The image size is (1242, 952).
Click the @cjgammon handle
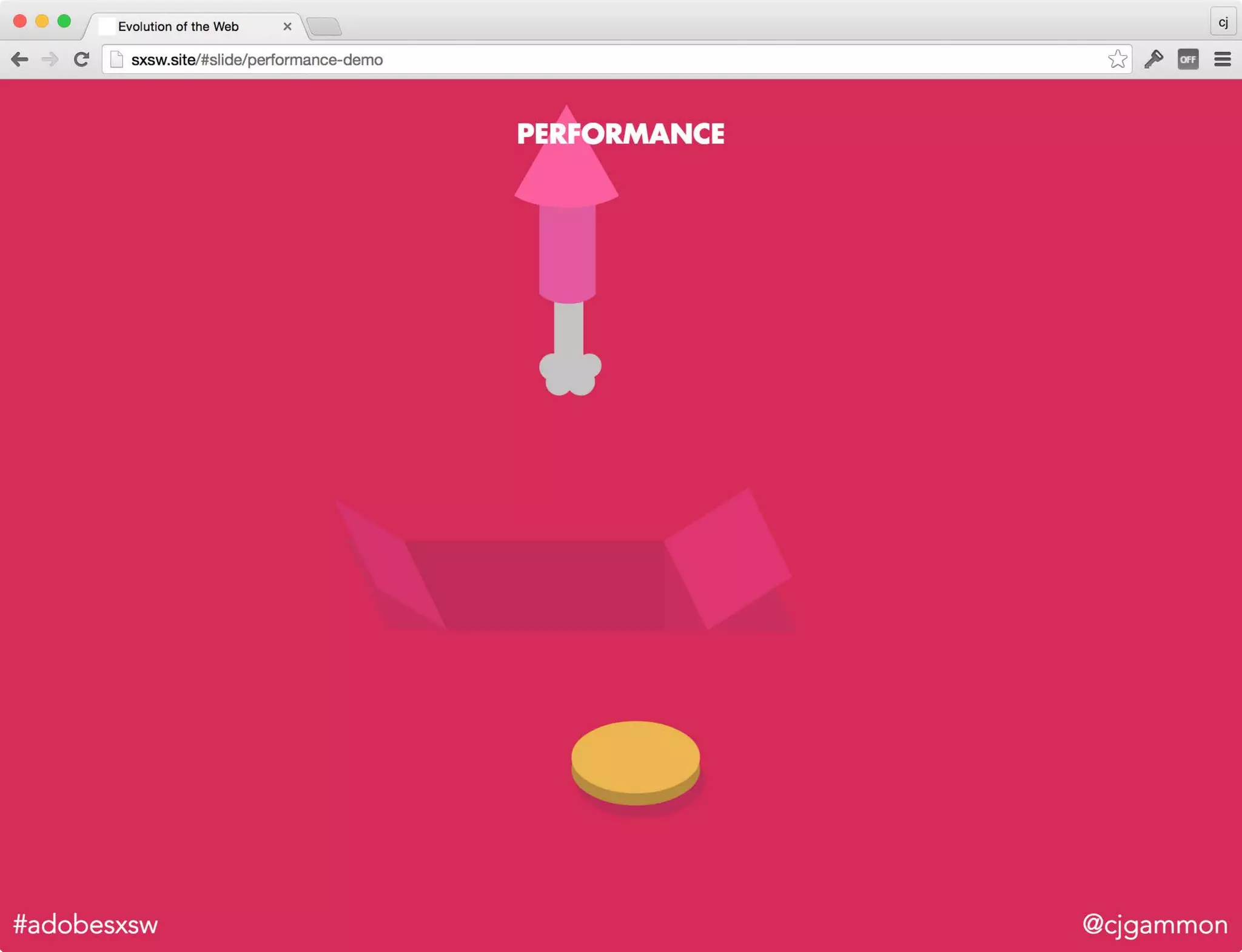click(1155, 924)
